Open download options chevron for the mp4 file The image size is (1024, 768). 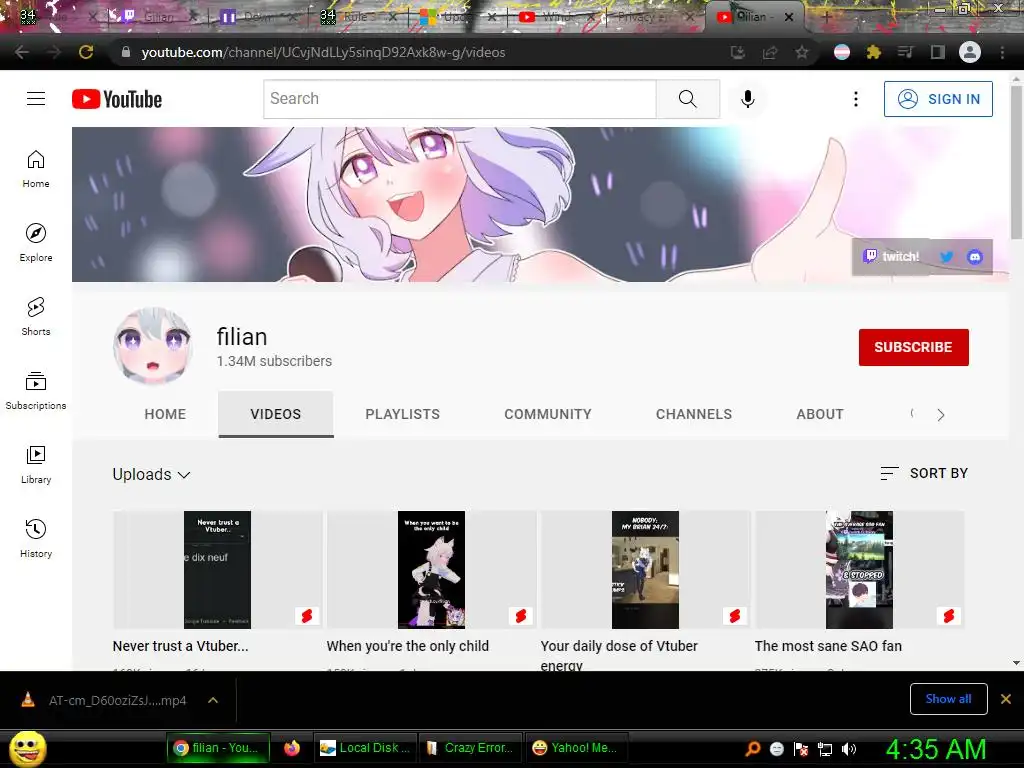point(213,700)
